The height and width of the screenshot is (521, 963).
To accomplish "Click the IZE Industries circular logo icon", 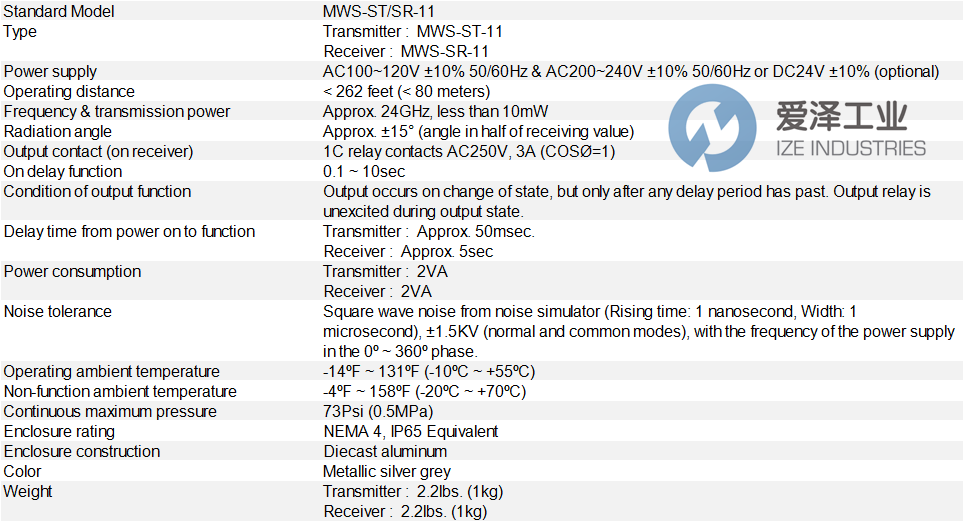I will pos(712,128).
